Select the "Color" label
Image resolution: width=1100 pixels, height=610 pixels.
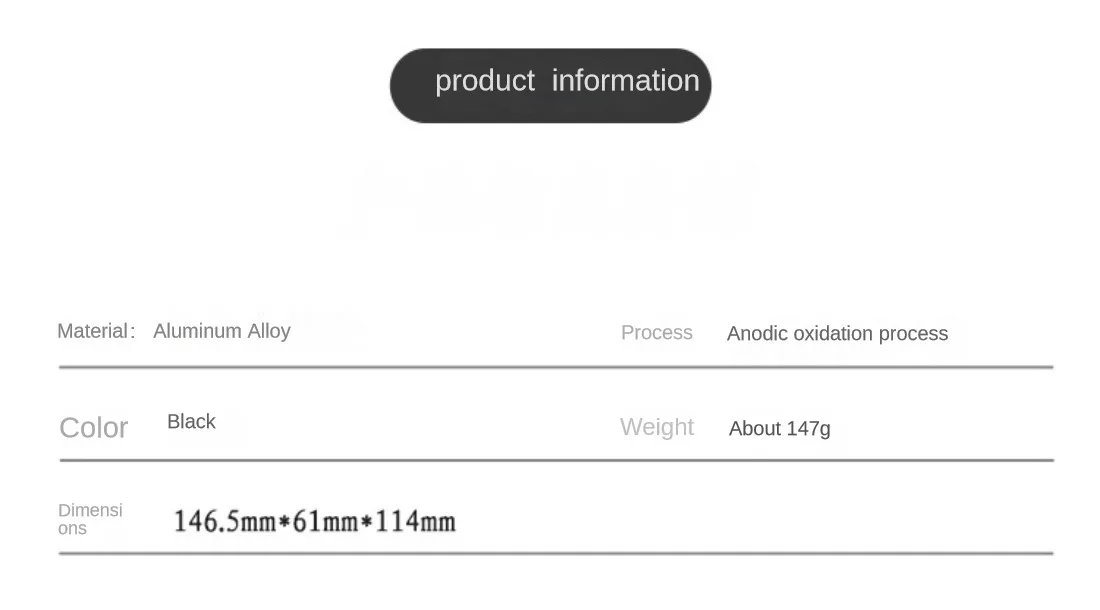pos(94,428)
